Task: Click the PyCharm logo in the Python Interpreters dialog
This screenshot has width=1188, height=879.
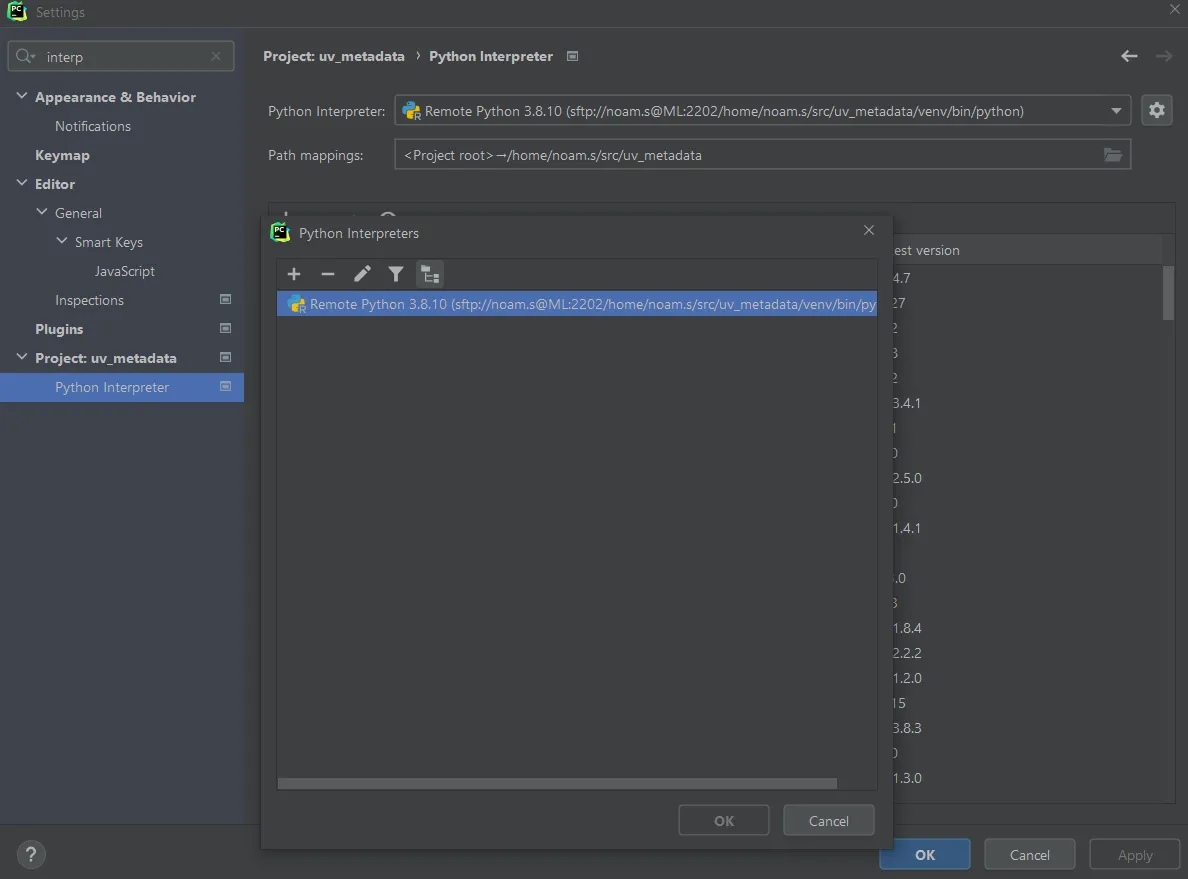Action: (280, 233)
